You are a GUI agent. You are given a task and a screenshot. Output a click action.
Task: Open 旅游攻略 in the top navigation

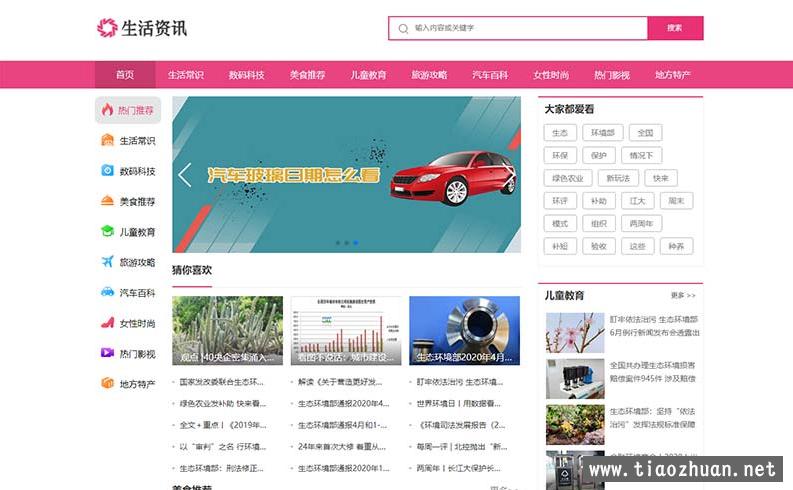click(429, 75)
